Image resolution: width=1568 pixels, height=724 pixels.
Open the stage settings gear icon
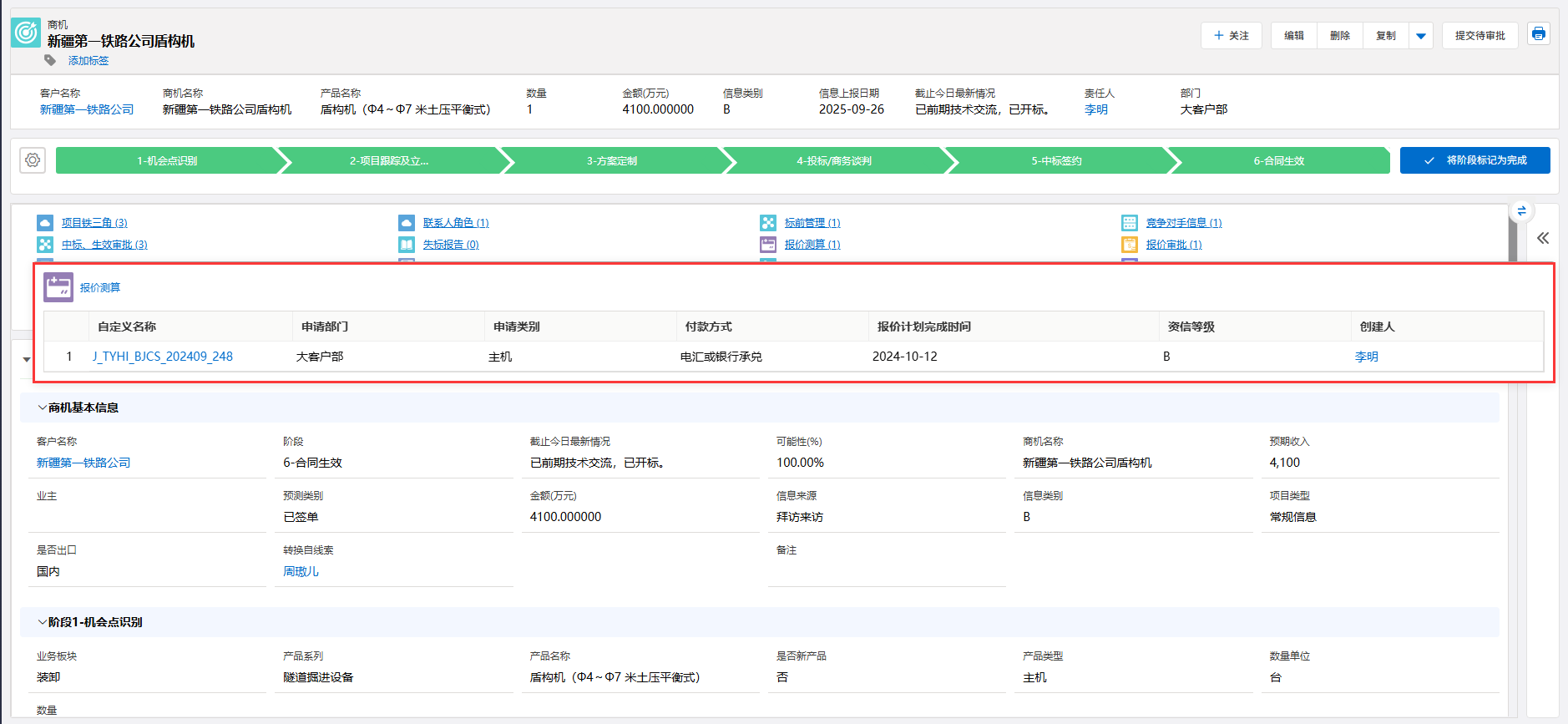[33, 160]
